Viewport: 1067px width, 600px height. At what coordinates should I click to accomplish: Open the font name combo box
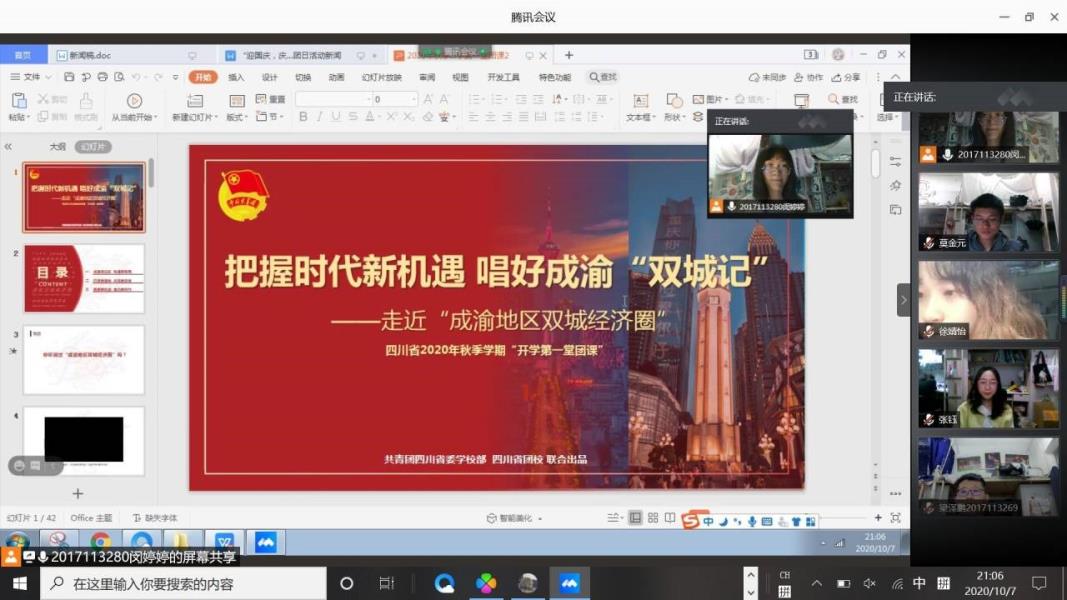point(333,99)
